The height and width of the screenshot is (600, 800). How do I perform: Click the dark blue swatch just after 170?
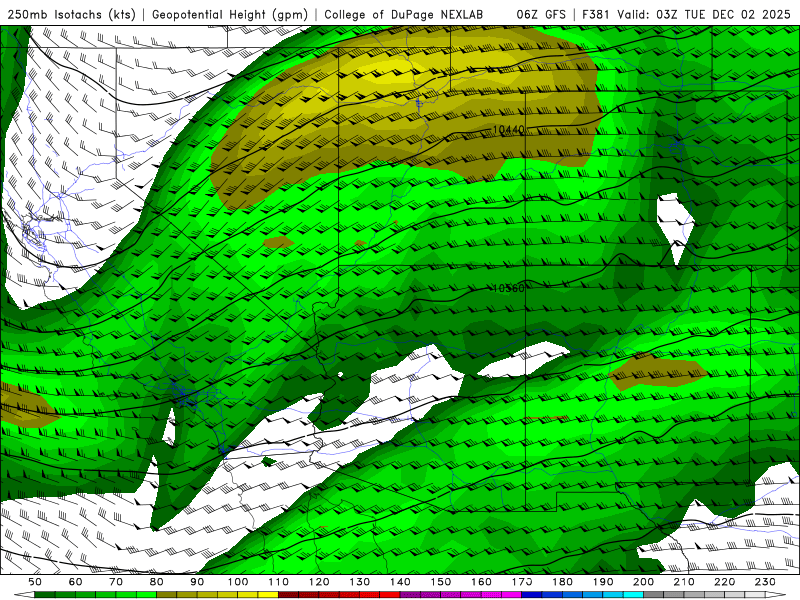[x=532, y=595]
